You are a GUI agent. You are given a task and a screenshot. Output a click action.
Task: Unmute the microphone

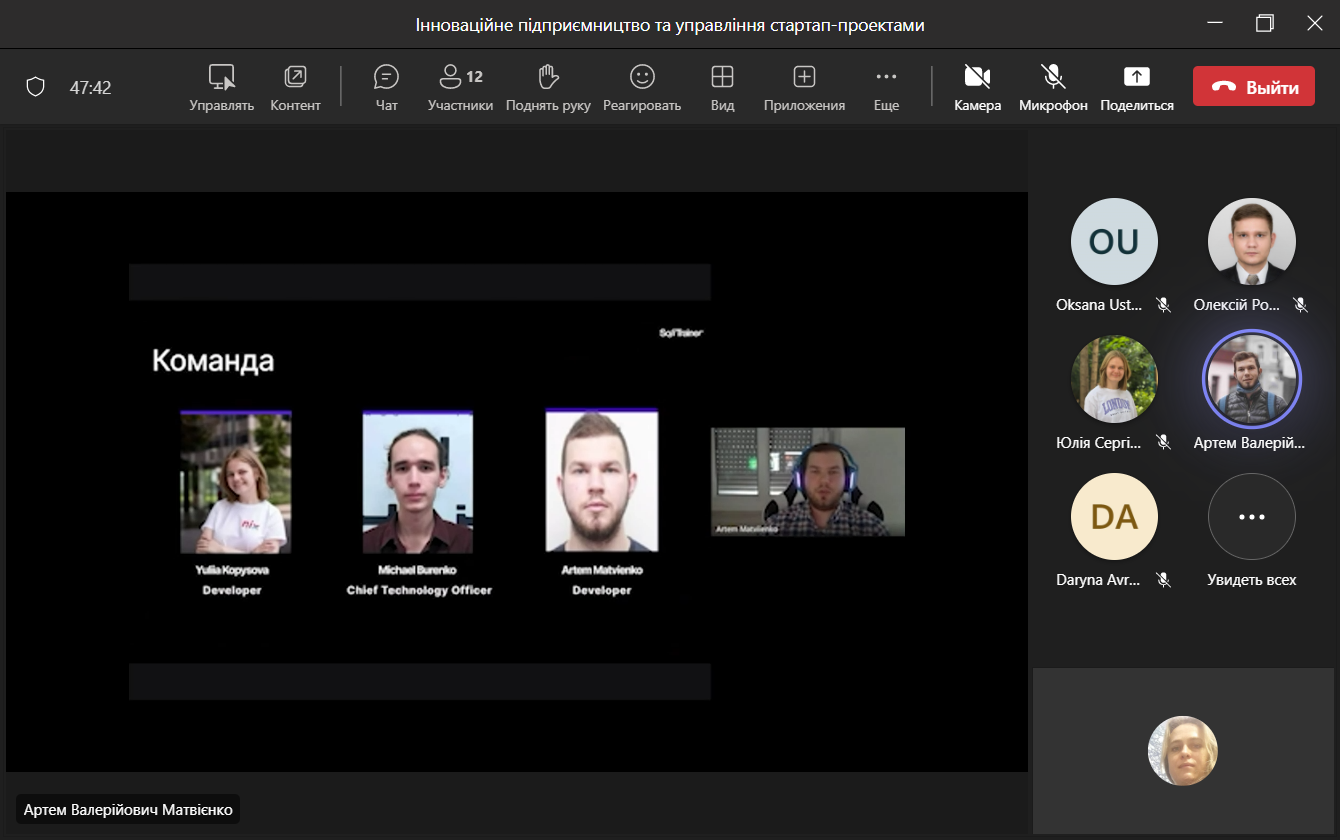pyautogui.click(x=1052, y=87)
